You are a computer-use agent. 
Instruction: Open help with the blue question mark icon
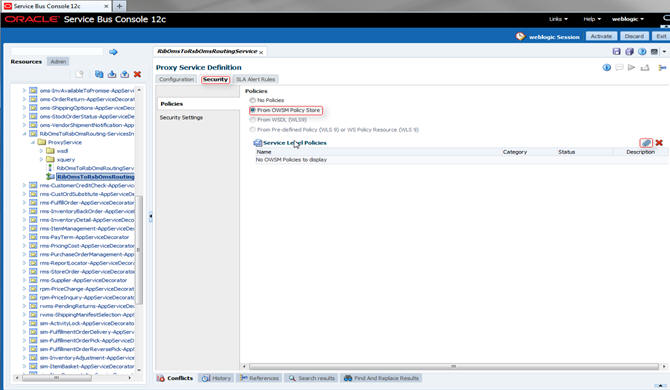click(x=642, y=52)
